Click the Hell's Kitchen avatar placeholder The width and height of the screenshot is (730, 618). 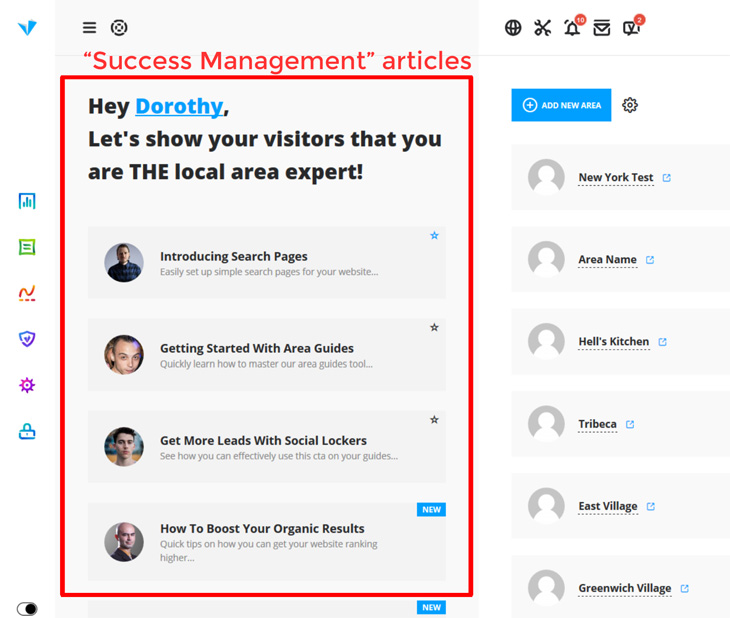click(x=547, y=341)
